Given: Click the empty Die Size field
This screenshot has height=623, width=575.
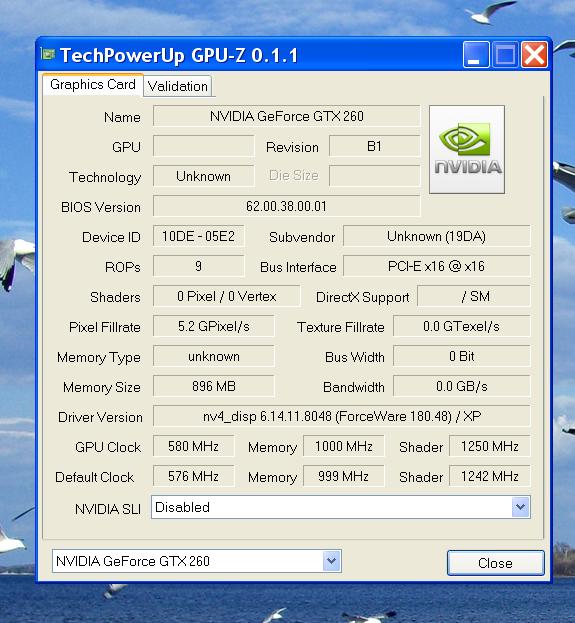Looking at the screenshot, I should pos(374,176).
